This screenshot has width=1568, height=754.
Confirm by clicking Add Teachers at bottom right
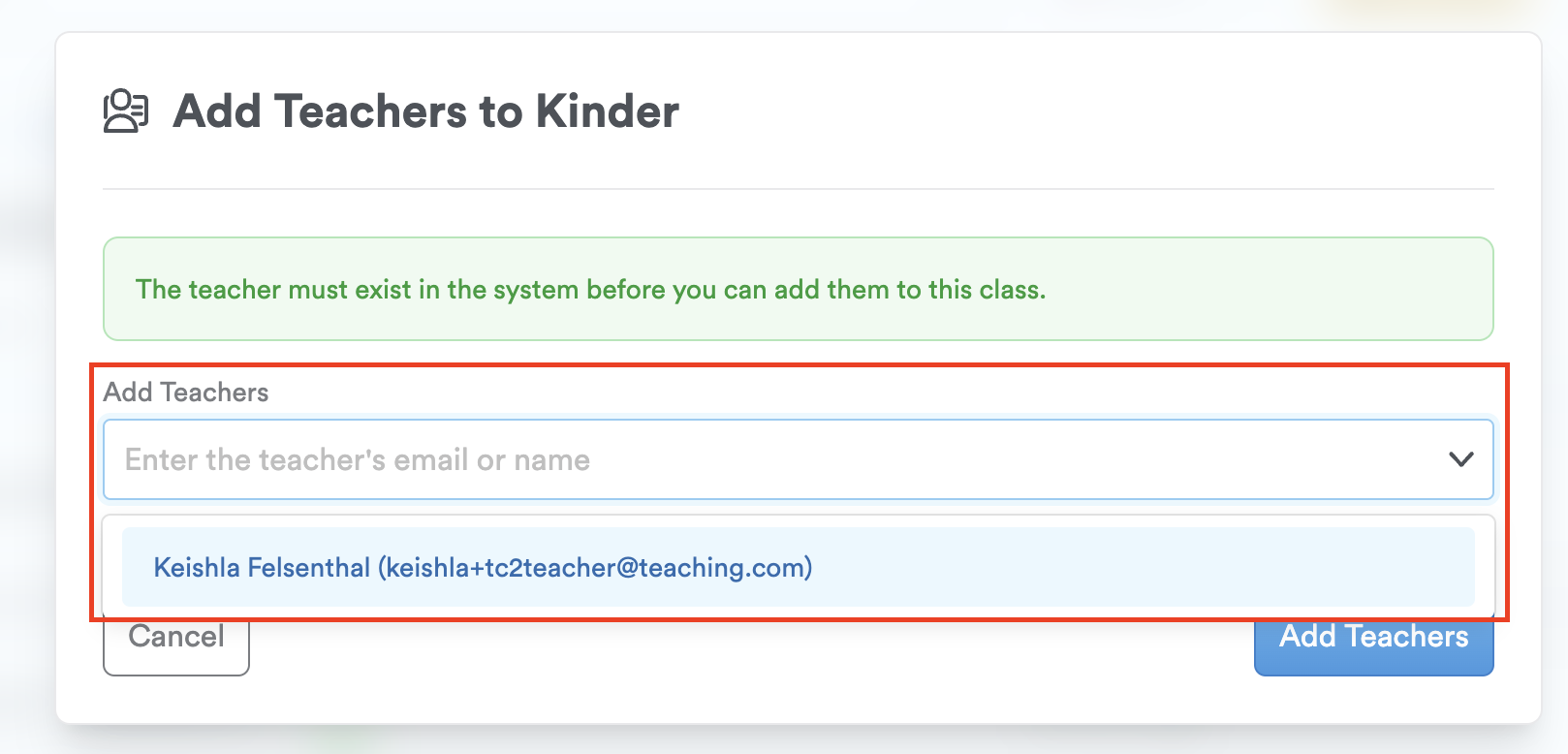1373,642
